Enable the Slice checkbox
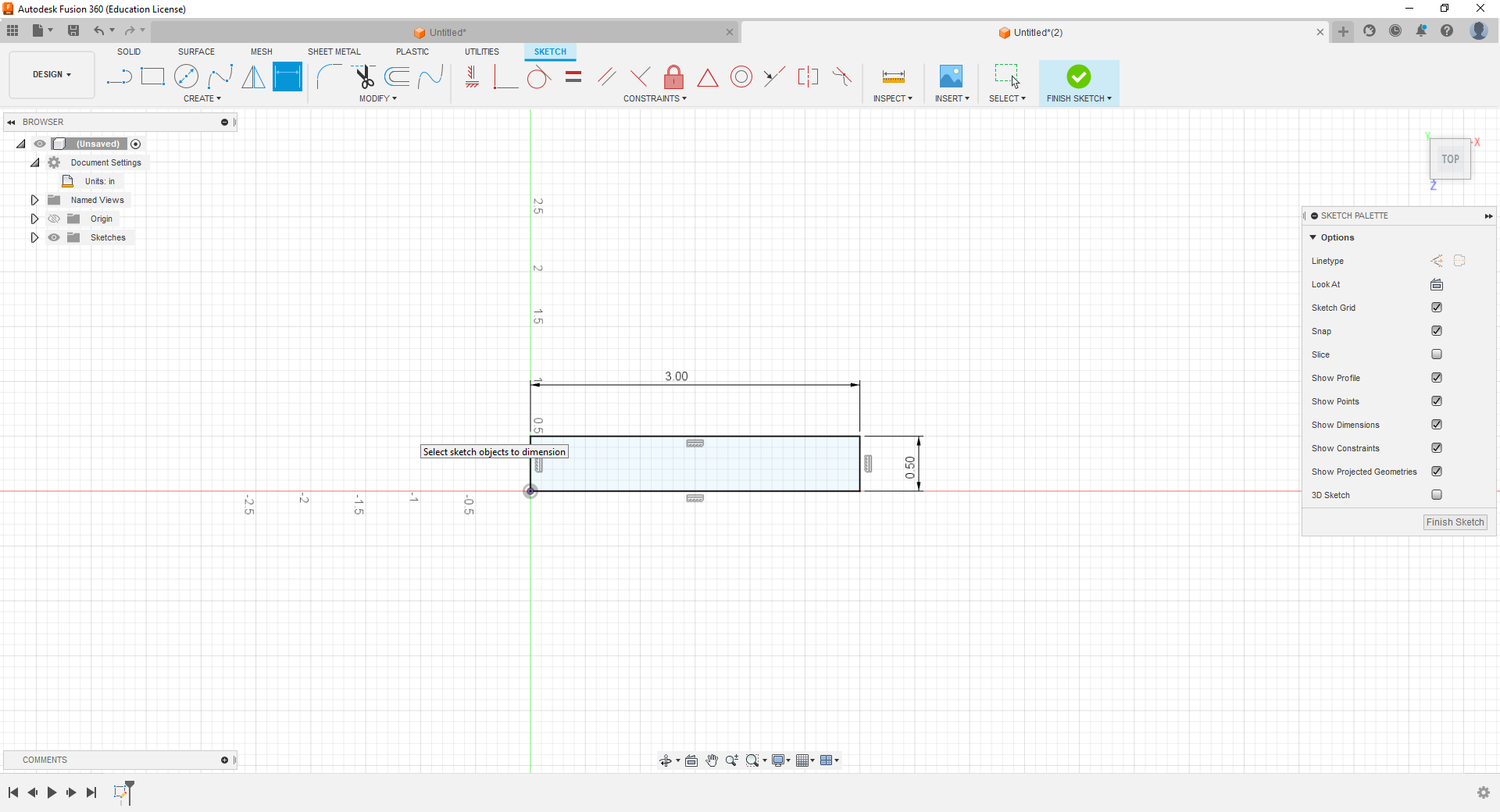Screen dimensions: 1500x812 tap(1437, 354)
